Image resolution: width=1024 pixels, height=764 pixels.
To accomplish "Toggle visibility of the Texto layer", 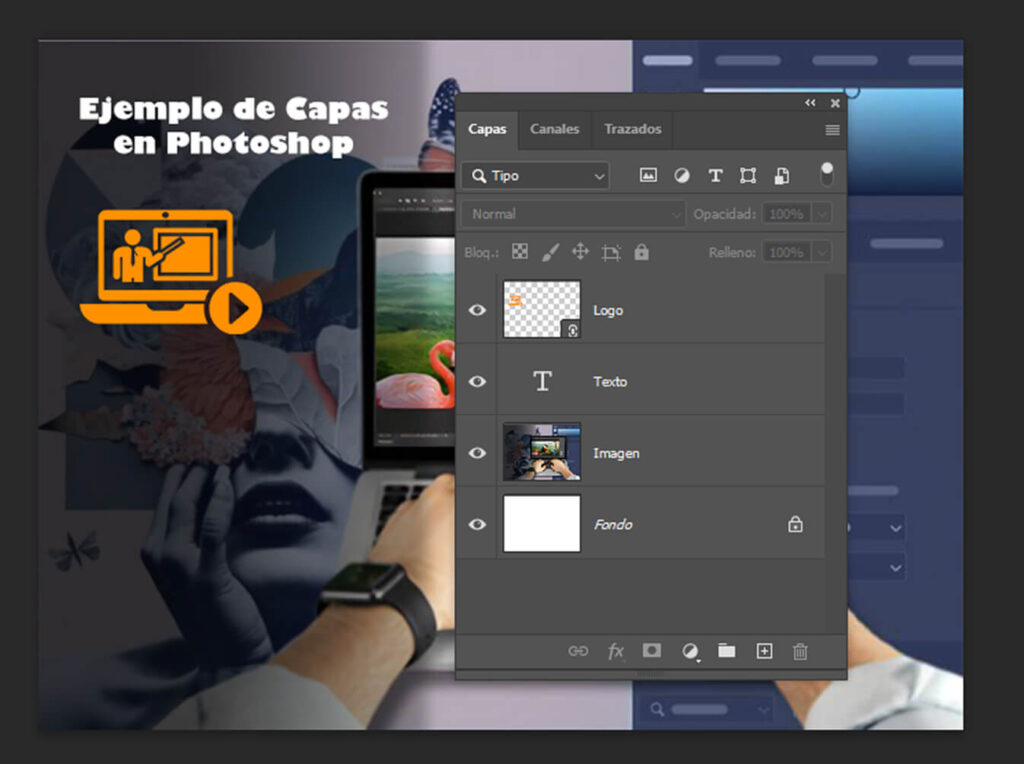I will [x=477, y=381].
